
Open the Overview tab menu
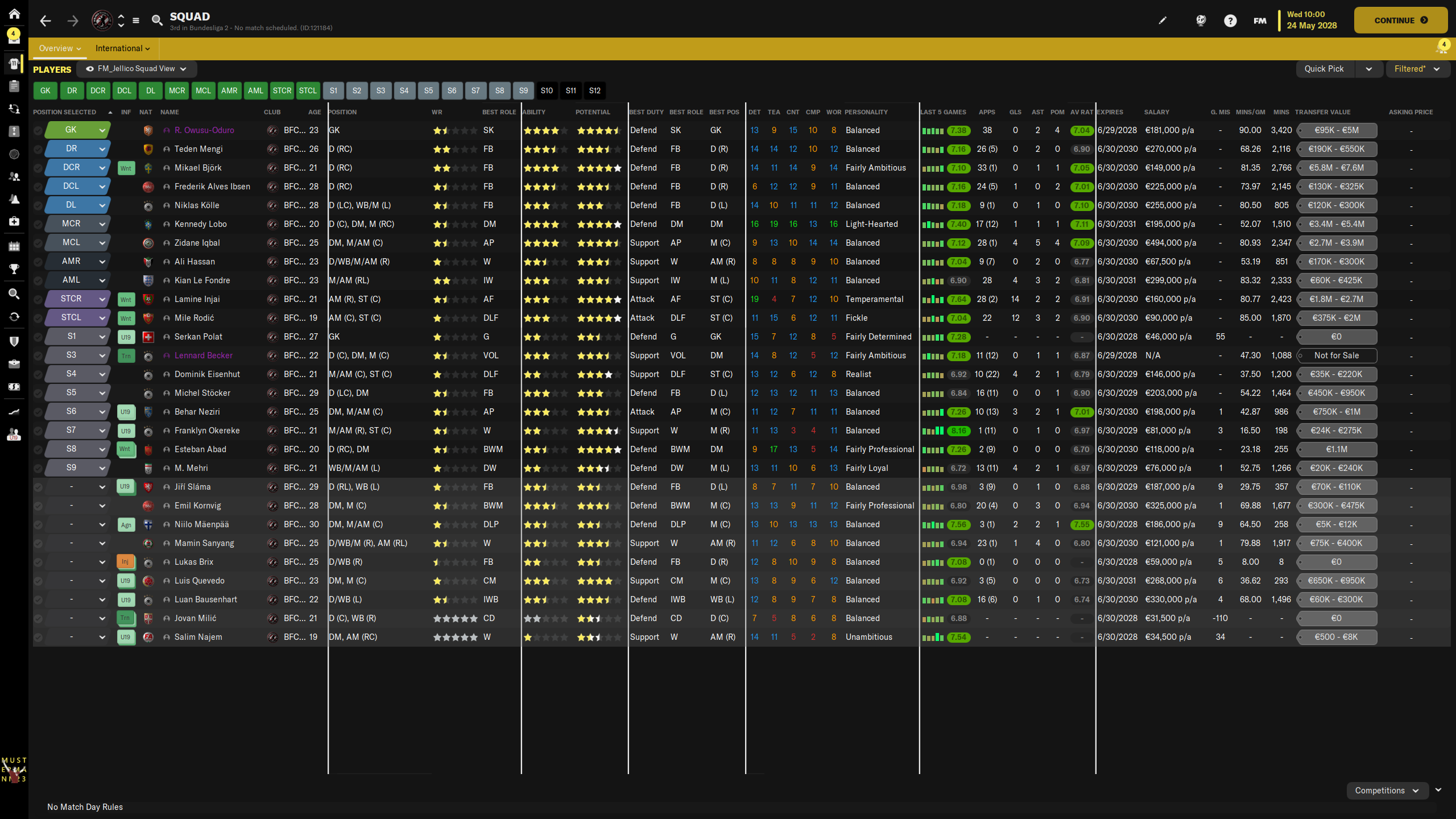click(x=60, y=48)
